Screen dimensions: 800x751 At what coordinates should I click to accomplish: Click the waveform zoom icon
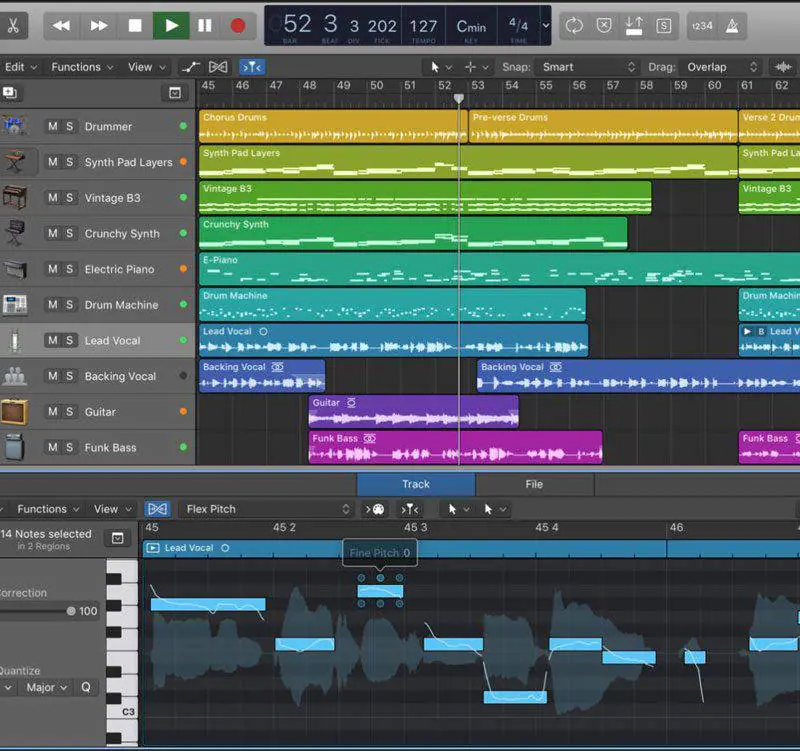(x=783, y=67)
